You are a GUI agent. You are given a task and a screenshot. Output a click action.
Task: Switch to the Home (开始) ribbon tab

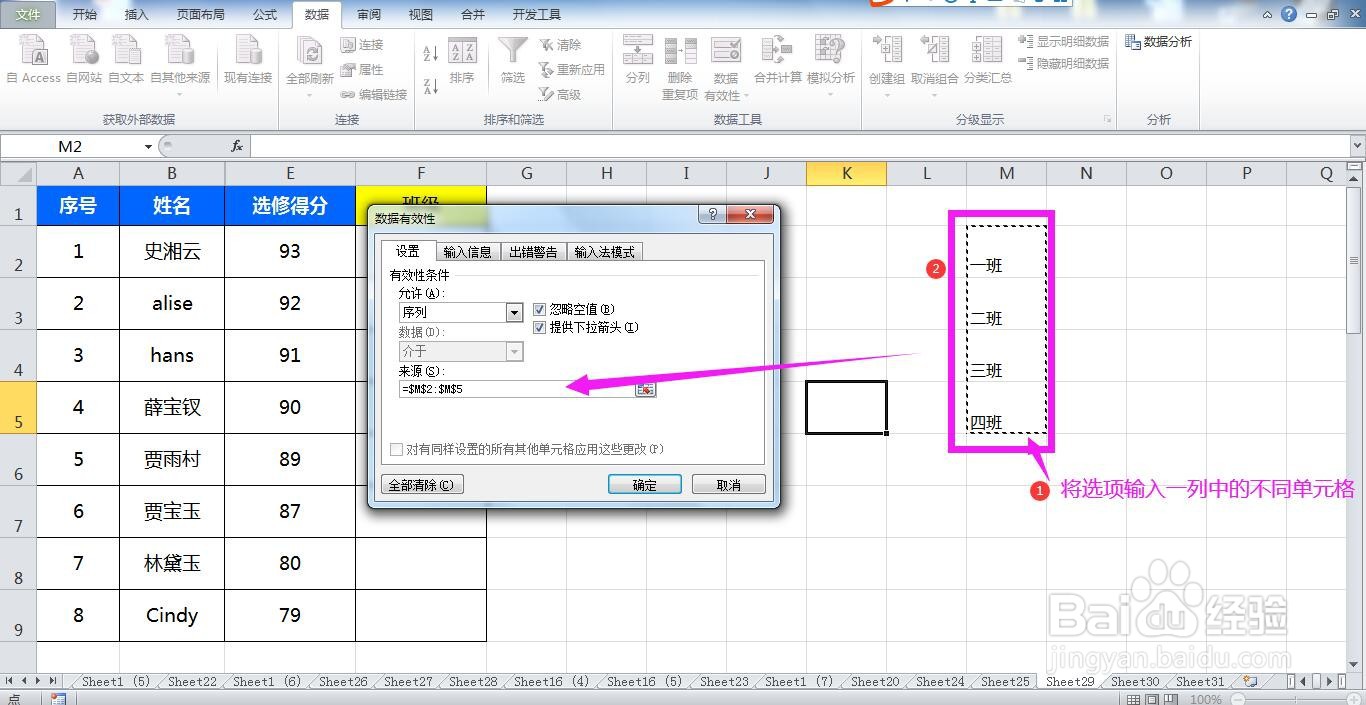point(86,15)
